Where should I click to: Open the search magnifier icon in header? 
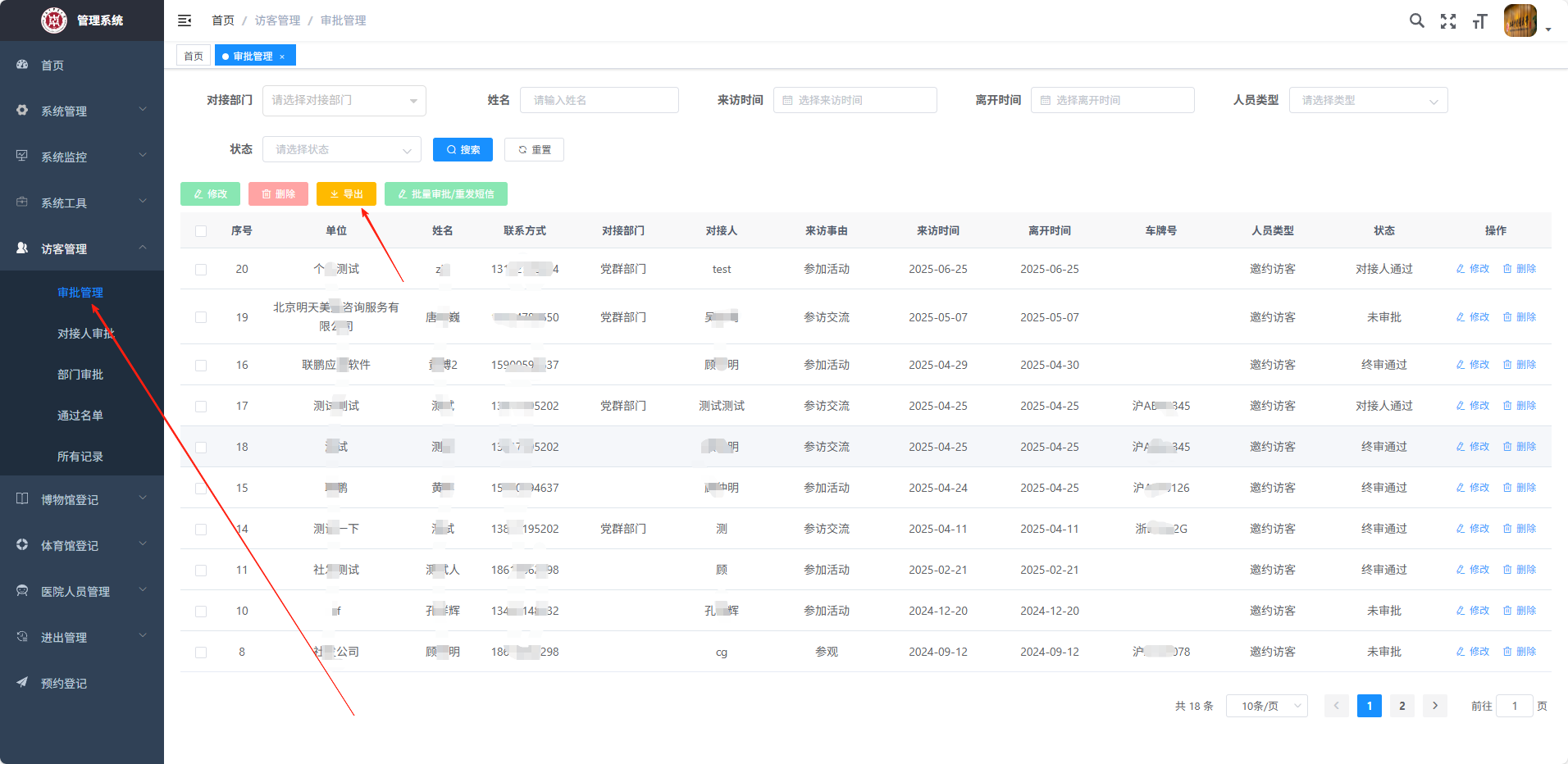point(1416,21)
